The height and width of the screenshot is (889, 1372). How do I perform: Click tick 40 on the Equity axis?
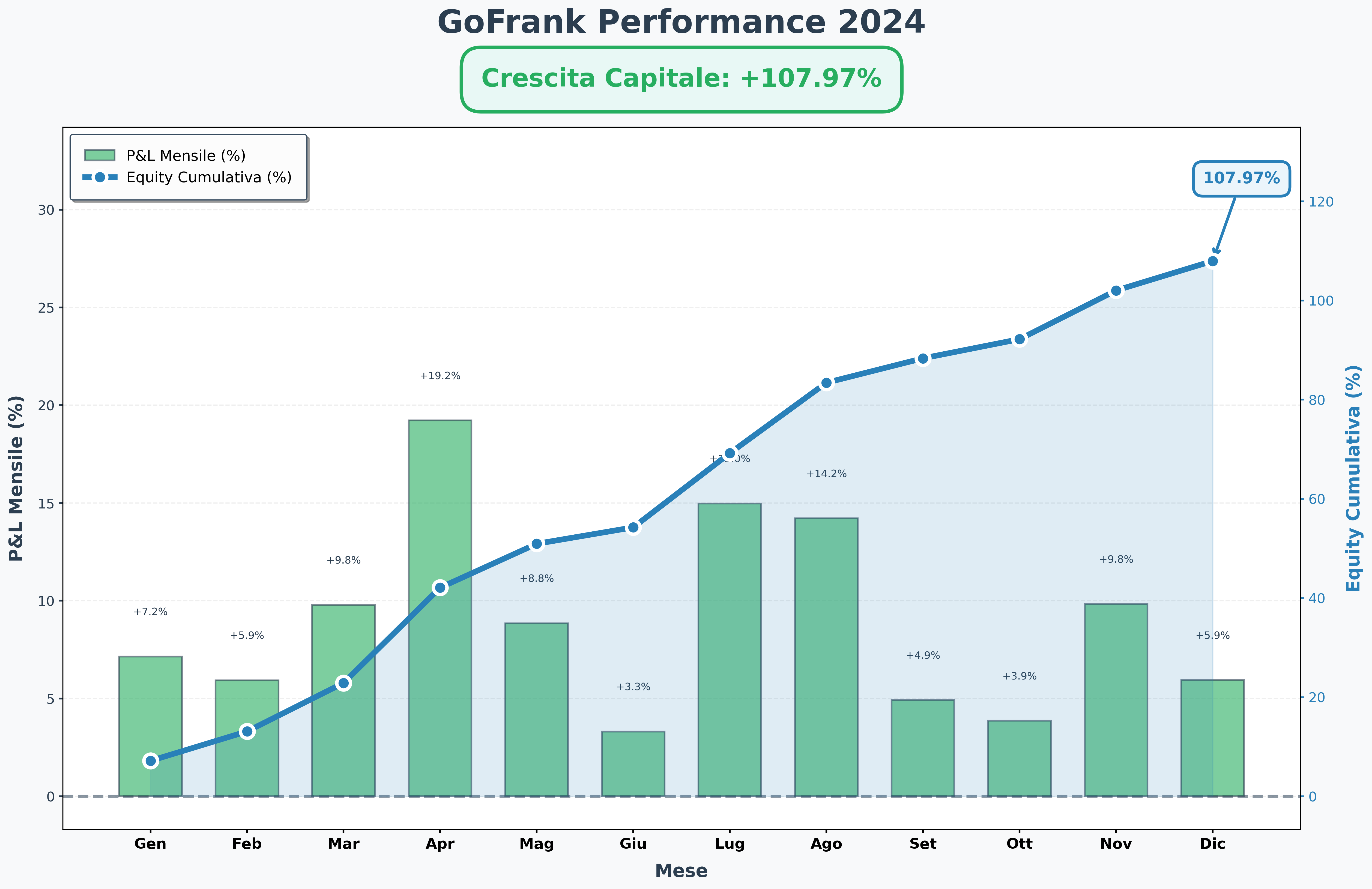pos(1317,598)
